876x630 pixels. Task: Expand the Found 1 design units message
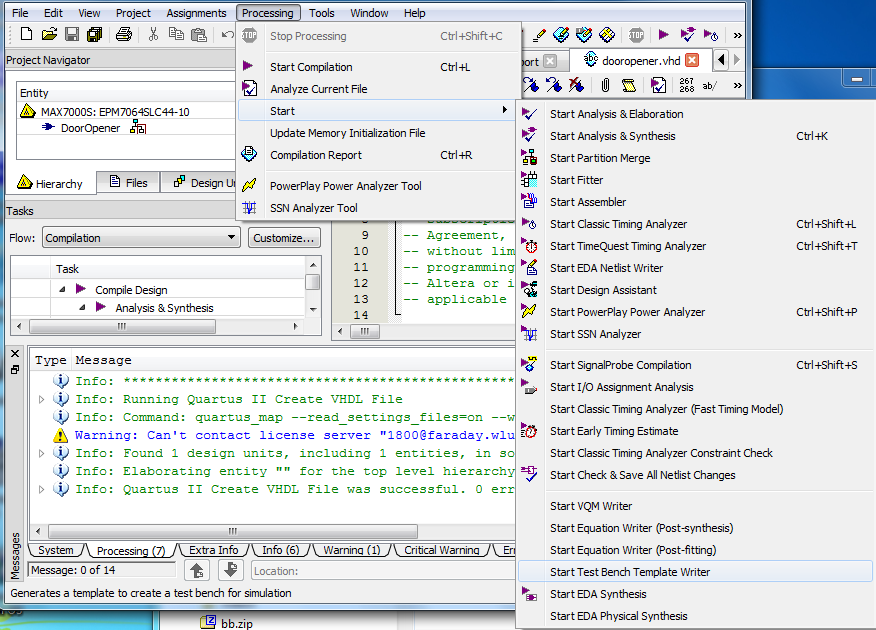pos(41,454)
